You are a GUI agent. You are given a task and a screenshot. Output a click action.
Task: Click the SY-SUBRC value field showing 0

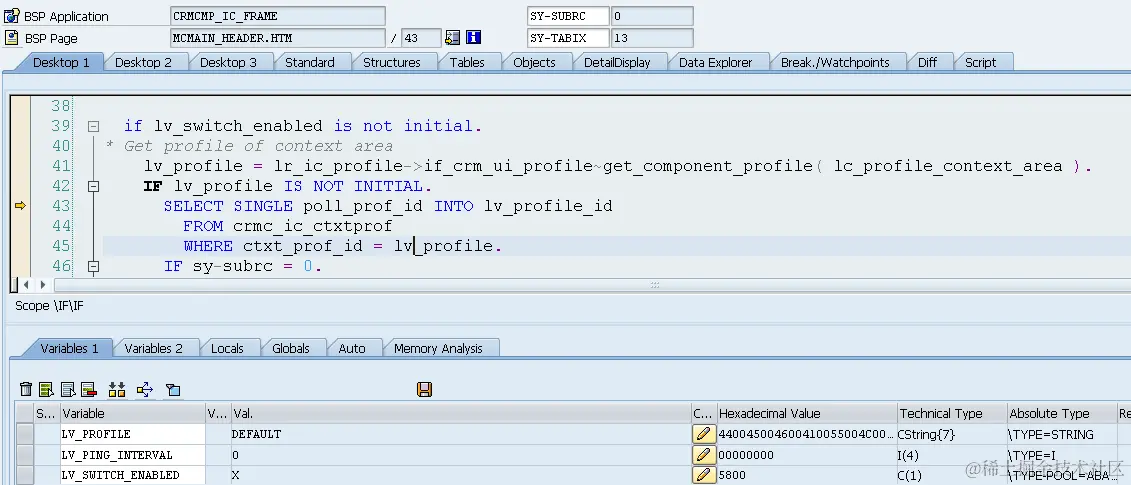pos(652,16)
